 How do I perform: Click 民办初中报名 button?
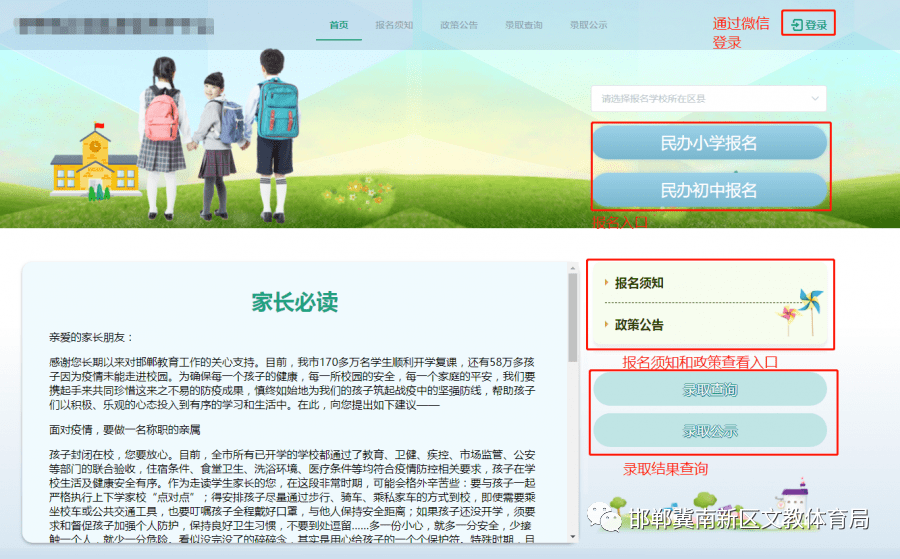click(x=709, y=190)
